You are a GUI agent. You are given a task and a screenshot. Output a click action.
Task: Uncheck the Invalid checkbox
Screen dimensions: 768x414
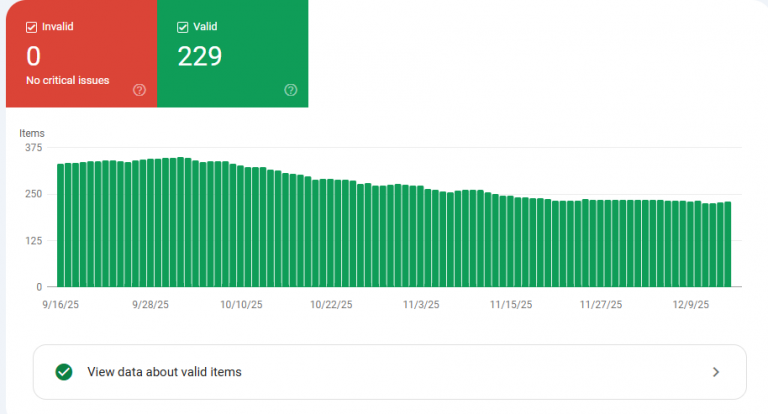31,27
